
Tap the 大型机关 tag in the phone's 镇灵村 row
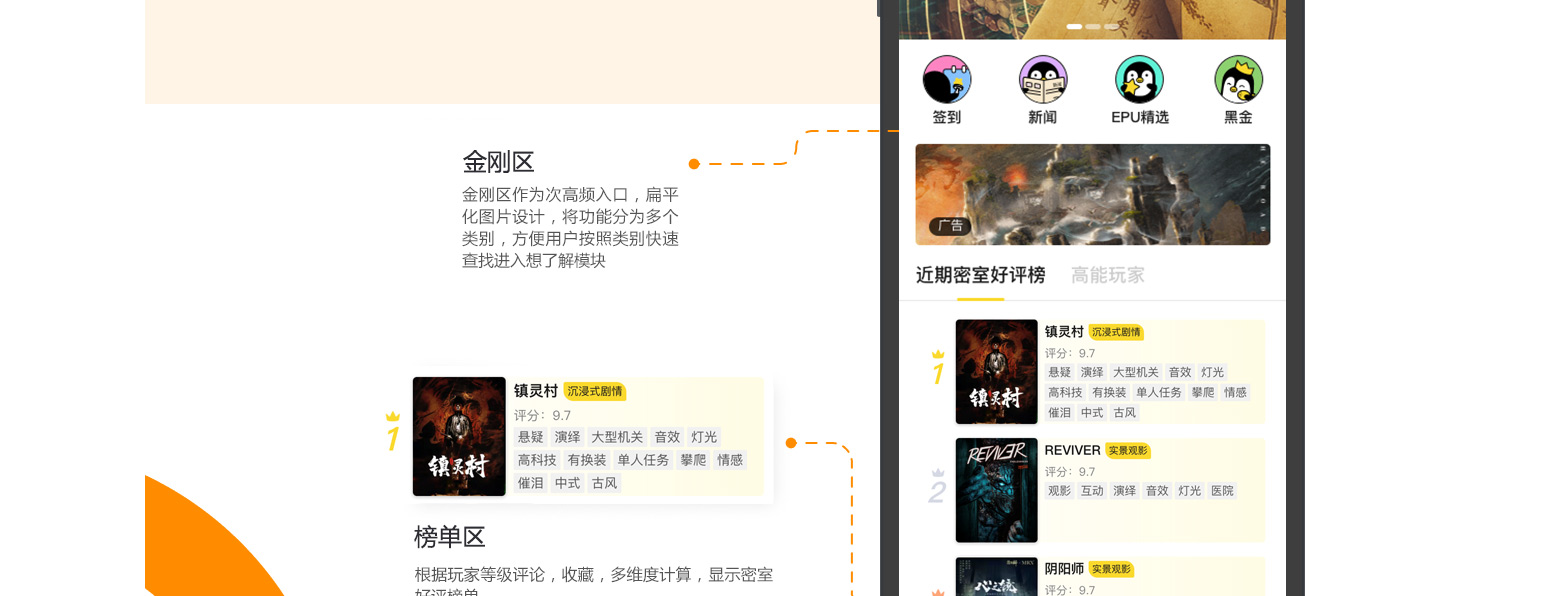pos(1135,372)
